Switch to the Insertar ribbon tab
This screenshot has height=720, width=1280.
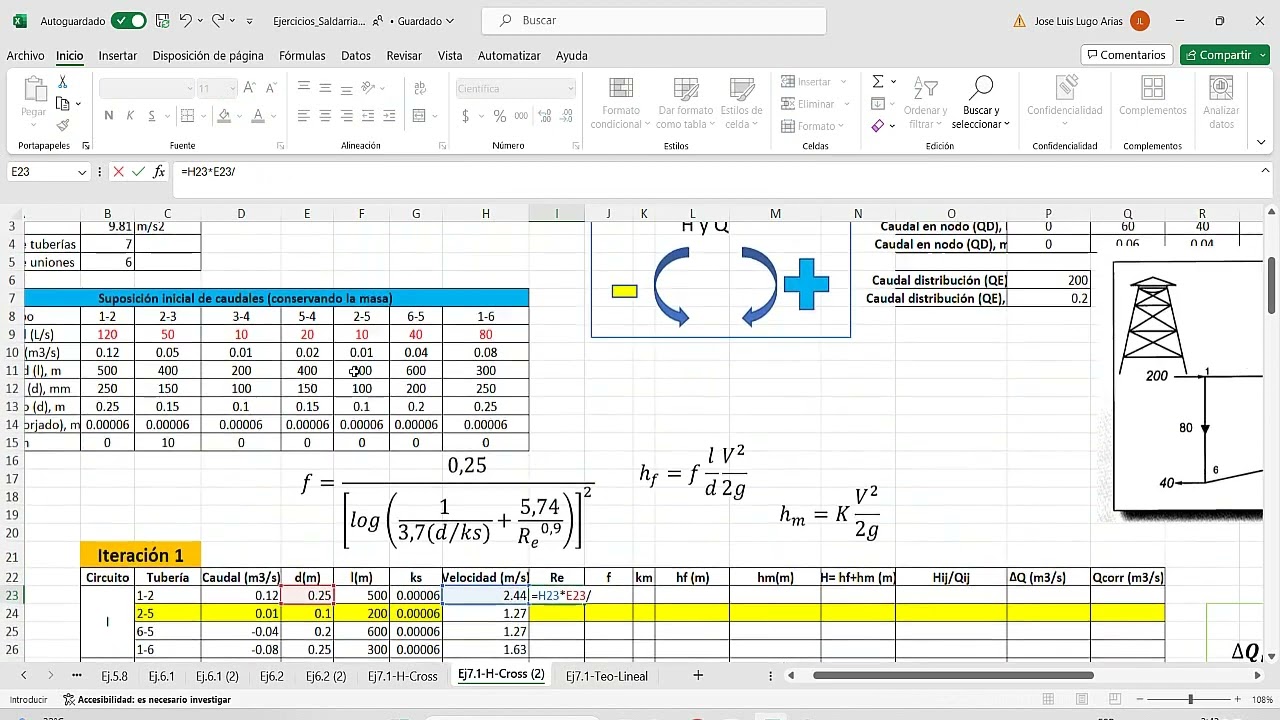118,56
